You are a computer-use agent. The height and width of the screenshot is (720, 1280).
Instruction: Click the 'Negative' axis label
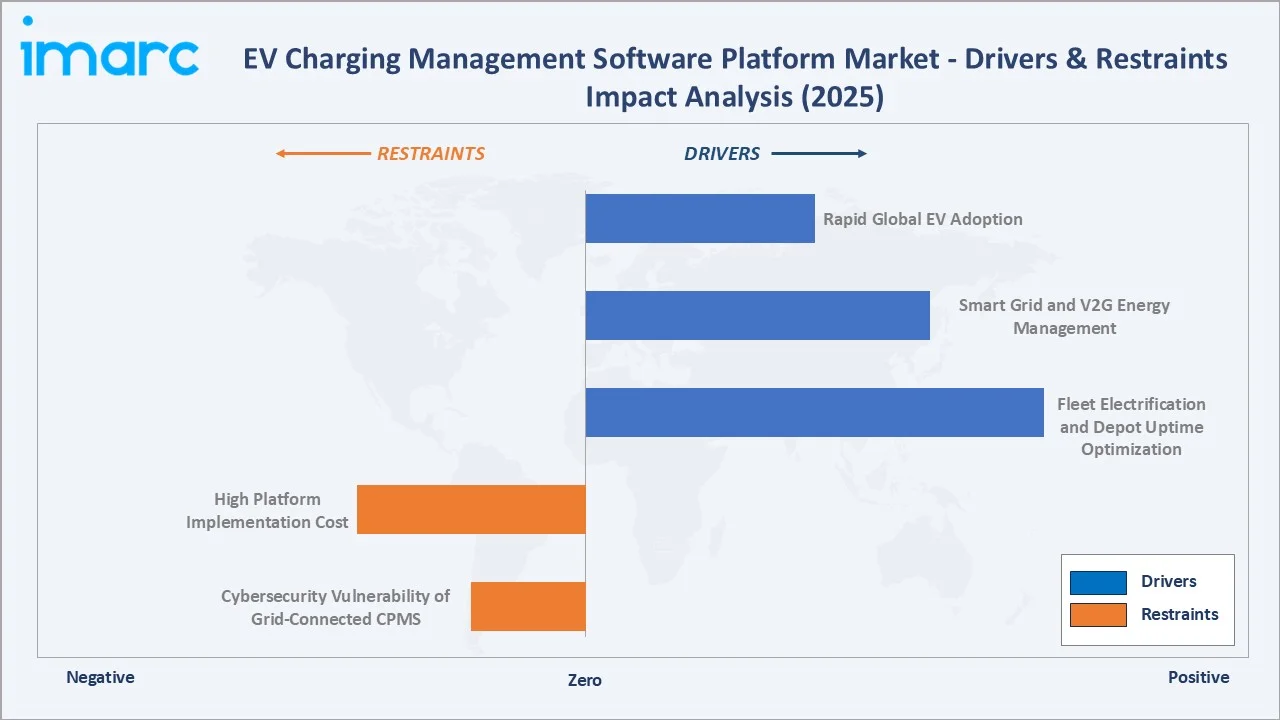(x=100, y=677)
